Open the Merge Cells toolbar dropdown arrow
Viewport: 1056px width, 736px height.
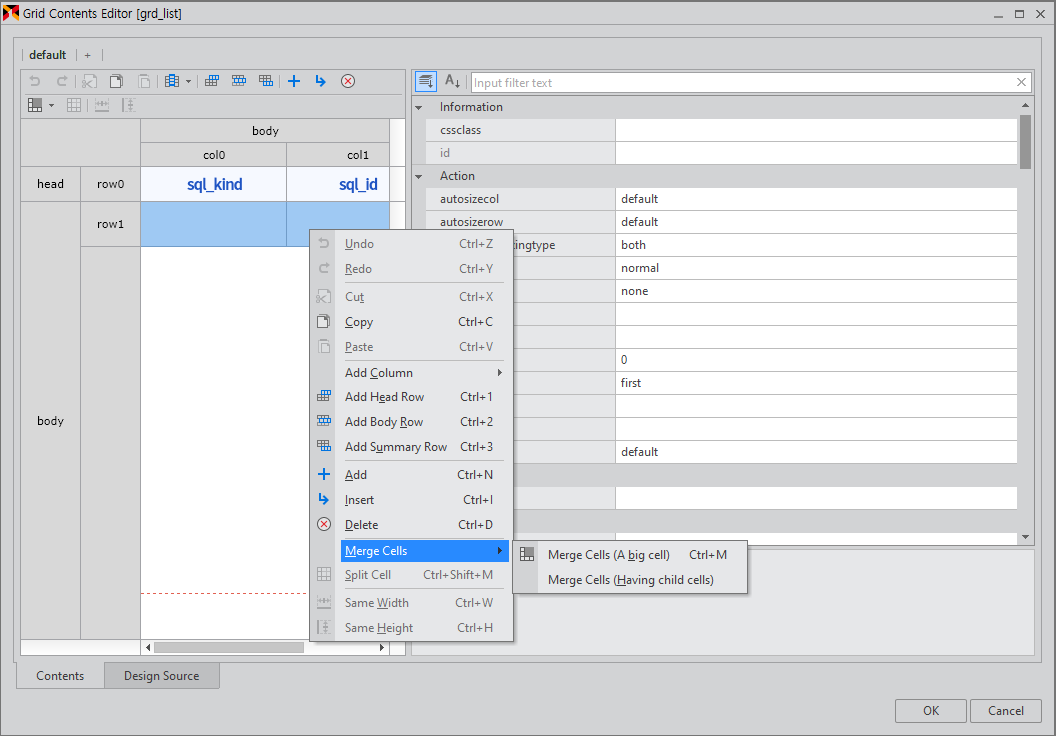point(51,105)
